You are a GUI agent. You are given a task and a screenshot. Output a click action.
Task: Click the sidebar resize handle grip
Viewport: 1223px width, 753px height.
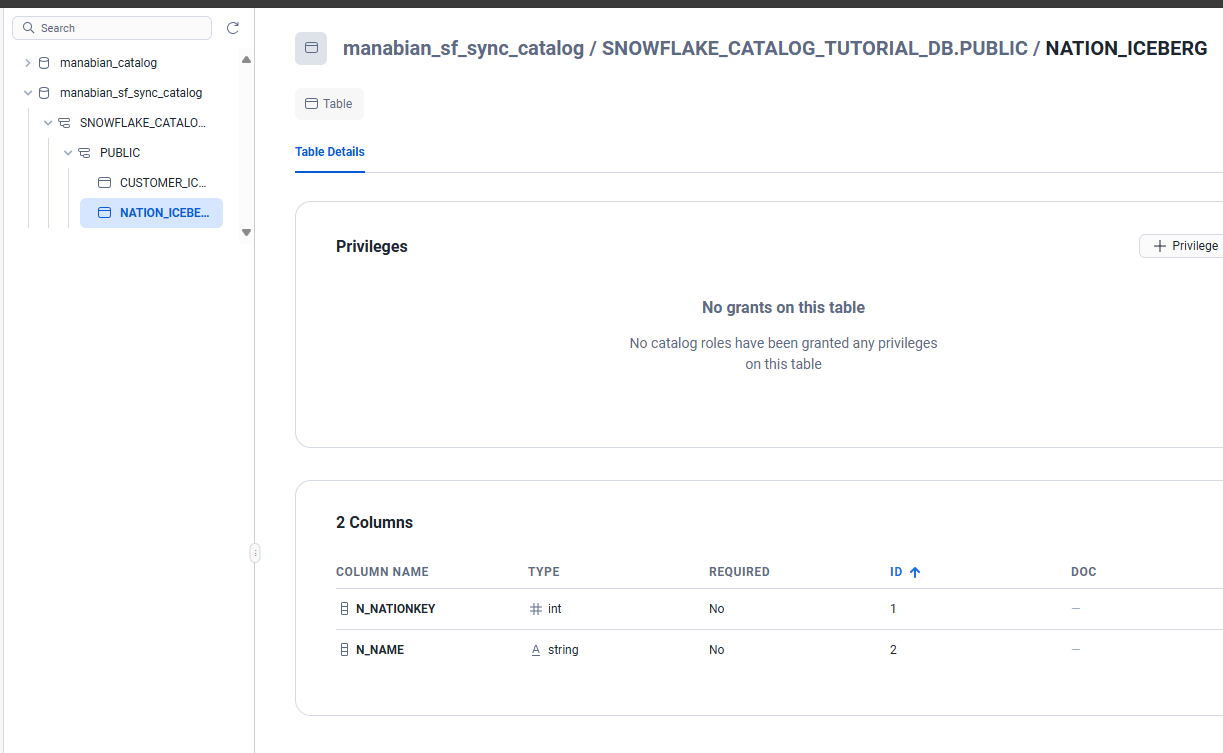(x=255, y=552)
